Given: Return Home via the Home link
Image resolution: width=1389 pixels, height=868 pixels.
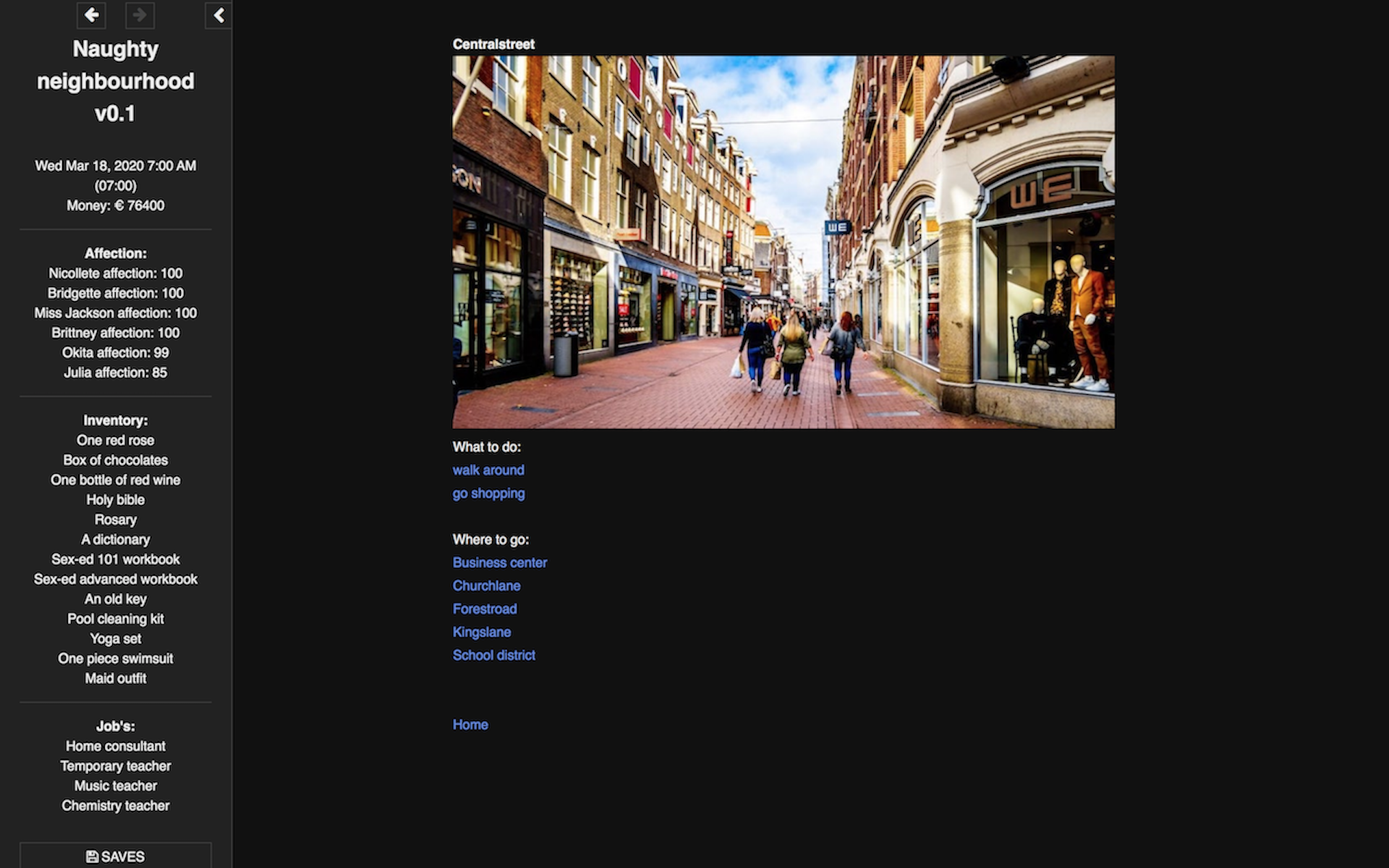Looking at the screenshot, I should 470,725.
